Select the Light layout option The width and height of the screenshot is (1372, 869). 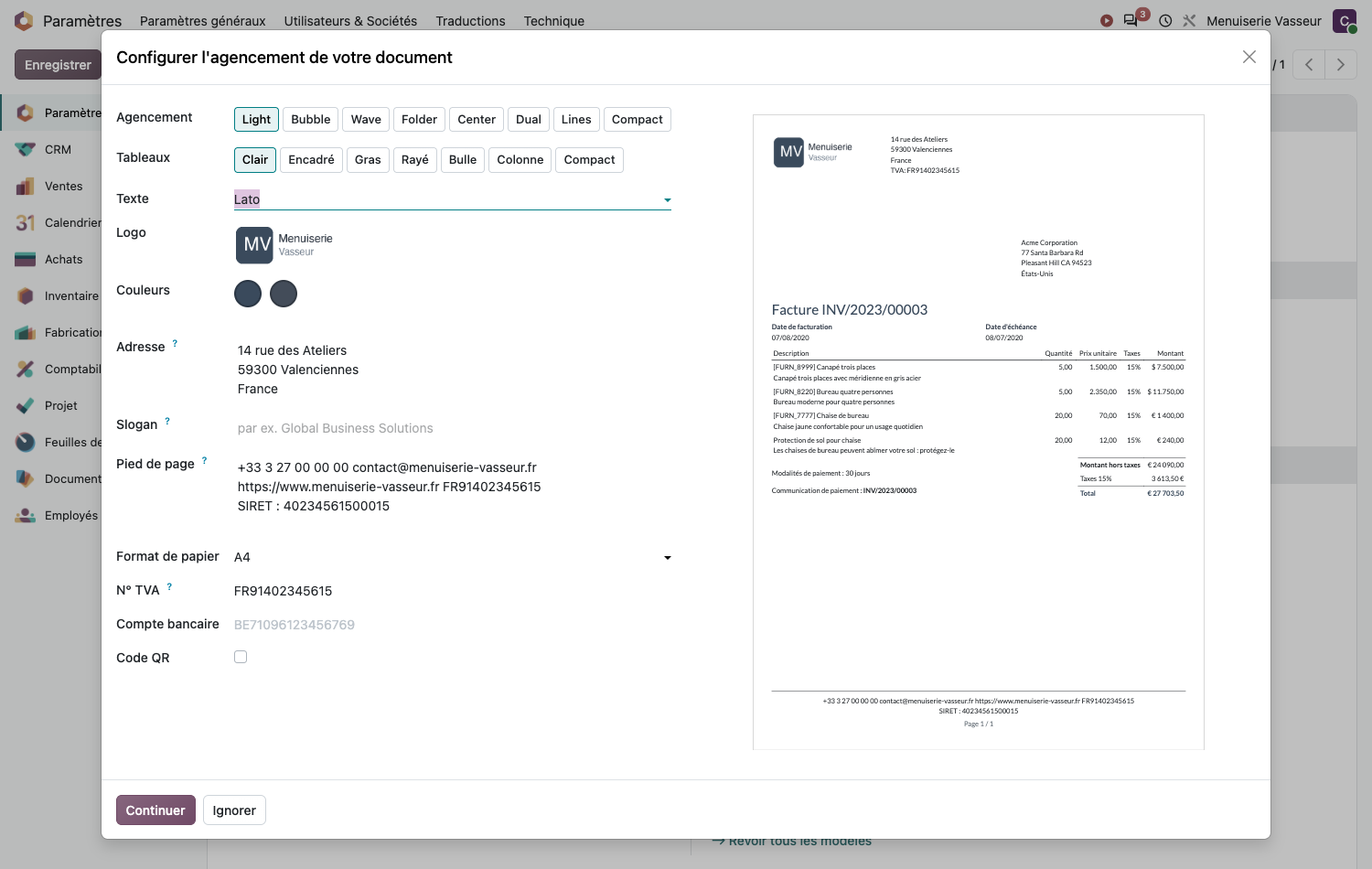(256, 119)
